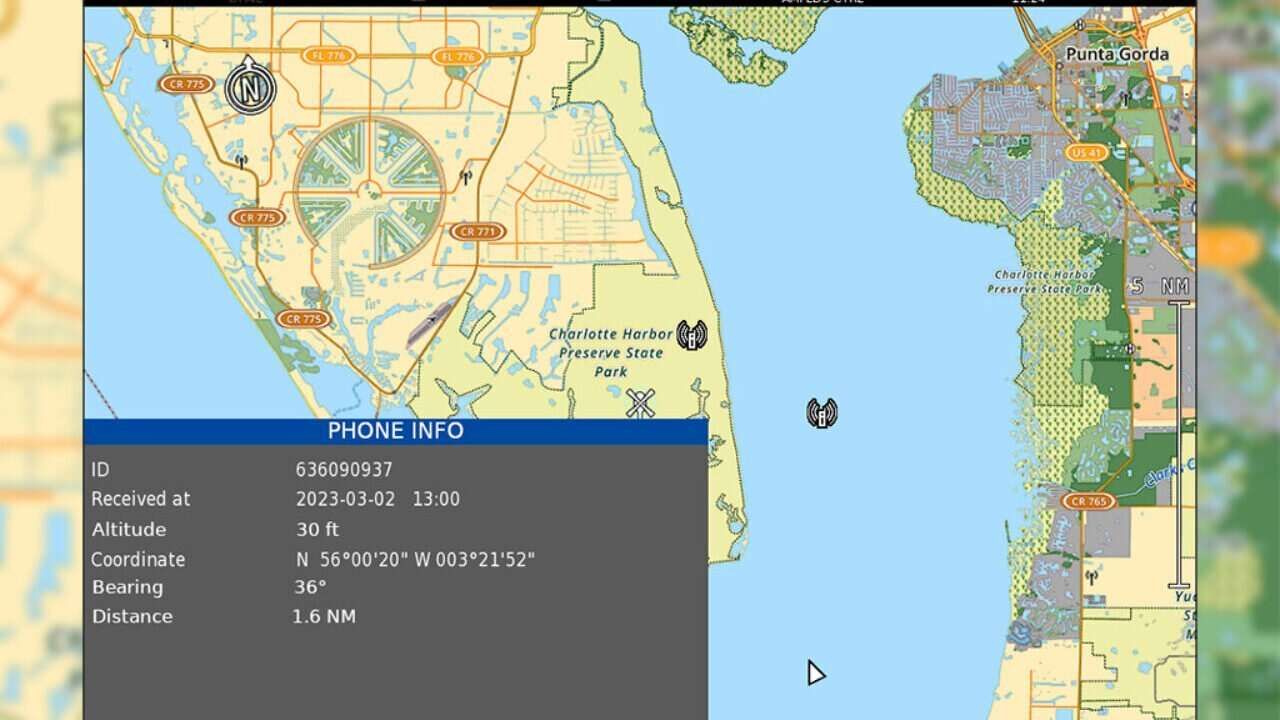The image size is (1280, 720).
Task: Click the 5 NM map scale bar
Action: (x=1179, y=444)
